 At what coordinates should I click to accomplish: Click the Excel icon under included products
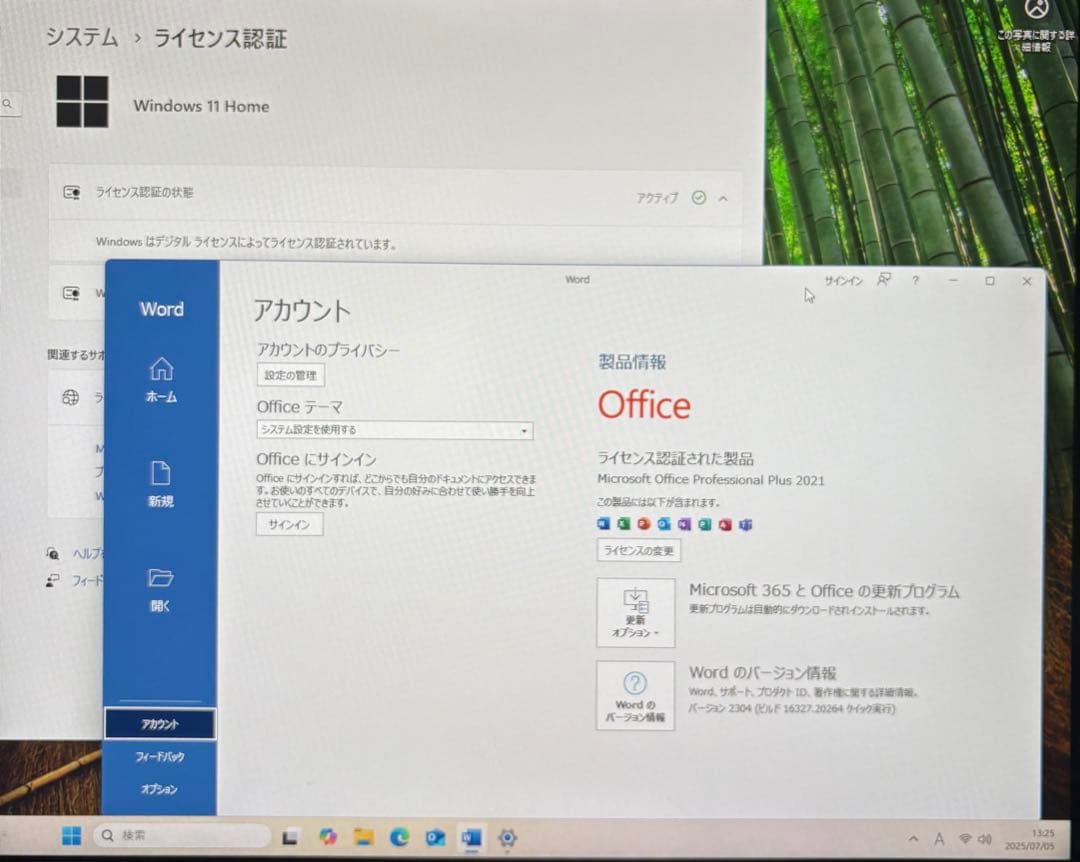click(624, 524)
